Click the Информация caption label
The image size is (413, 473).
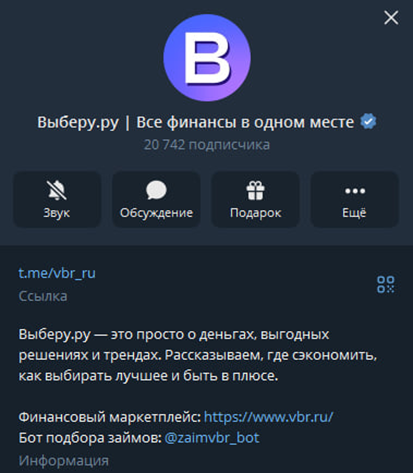[64, 461]
